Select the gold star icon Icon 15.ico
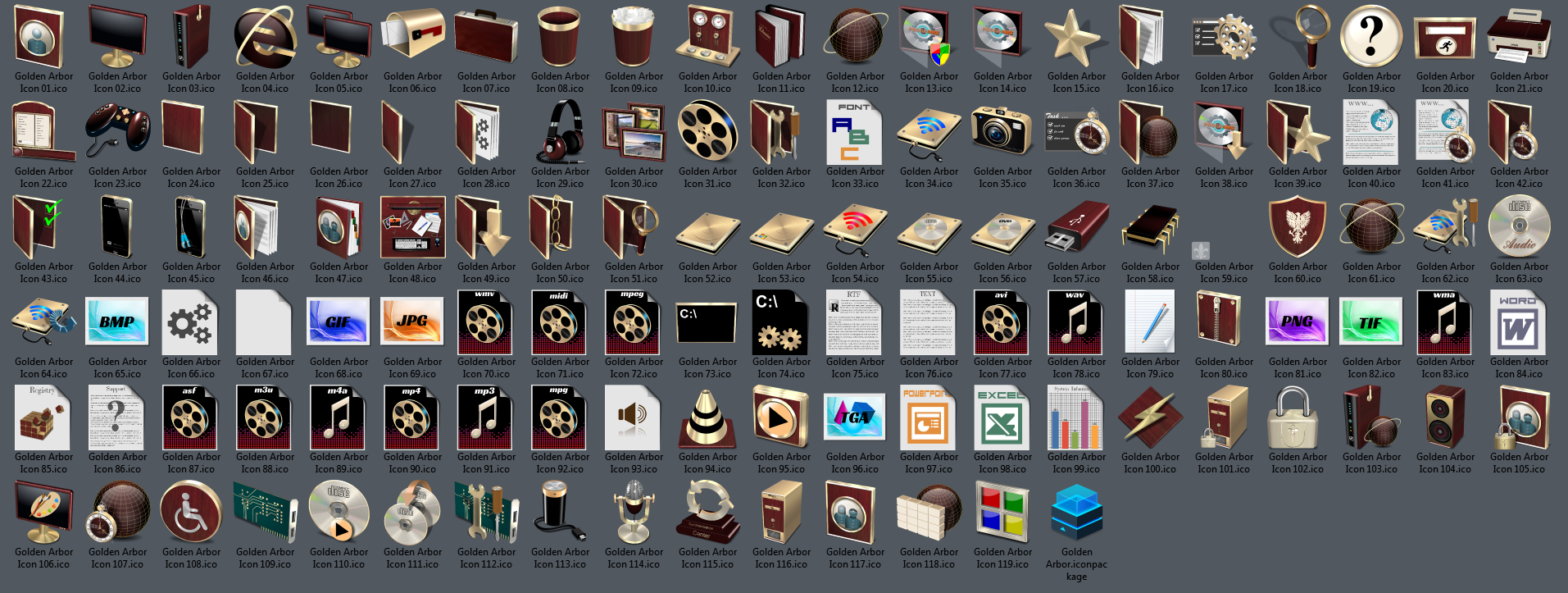The image size is (1568, 593). [1076, 37]
